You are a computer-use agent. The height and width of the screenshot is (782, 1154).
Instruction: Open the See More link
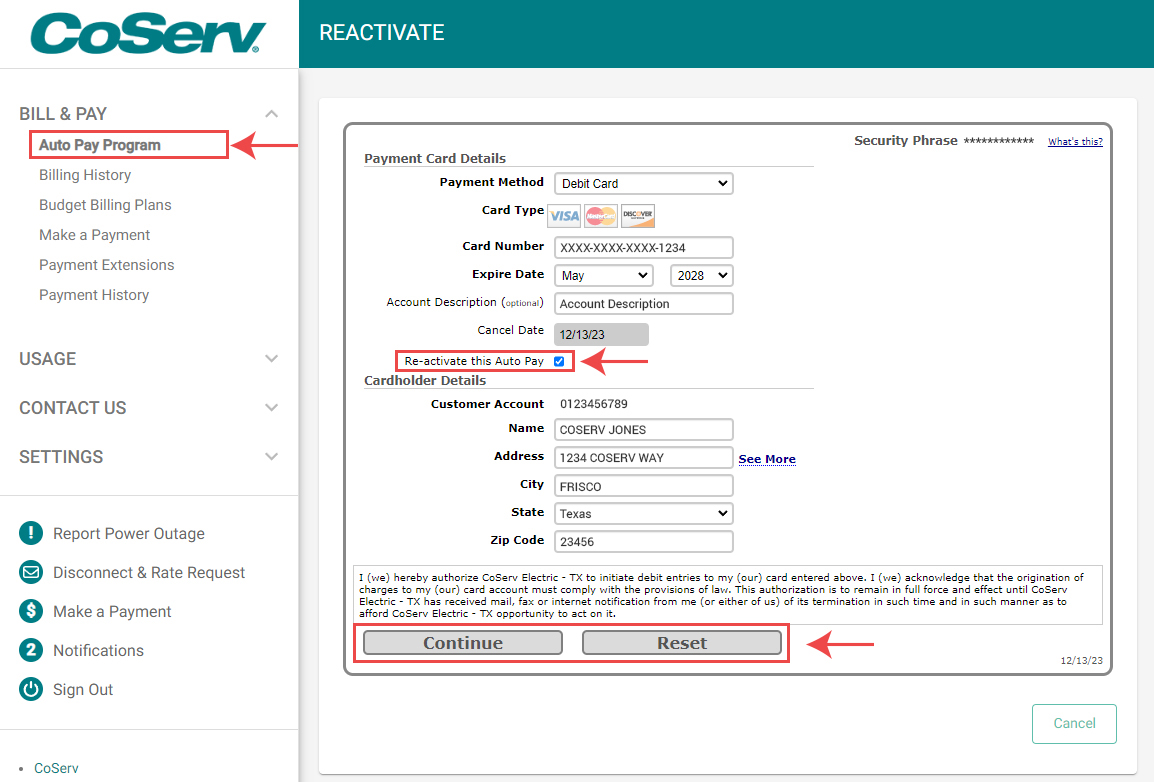[767, 458]
